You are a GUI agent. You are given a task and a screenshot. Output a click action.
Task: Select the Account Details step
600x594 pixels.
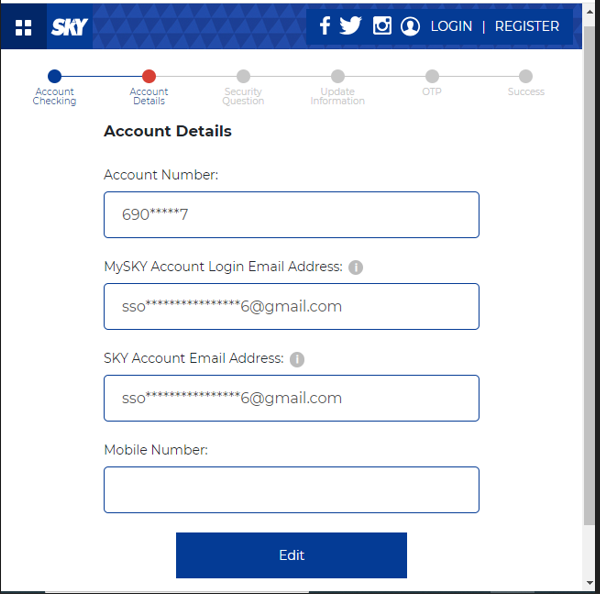tap(149, 77)
